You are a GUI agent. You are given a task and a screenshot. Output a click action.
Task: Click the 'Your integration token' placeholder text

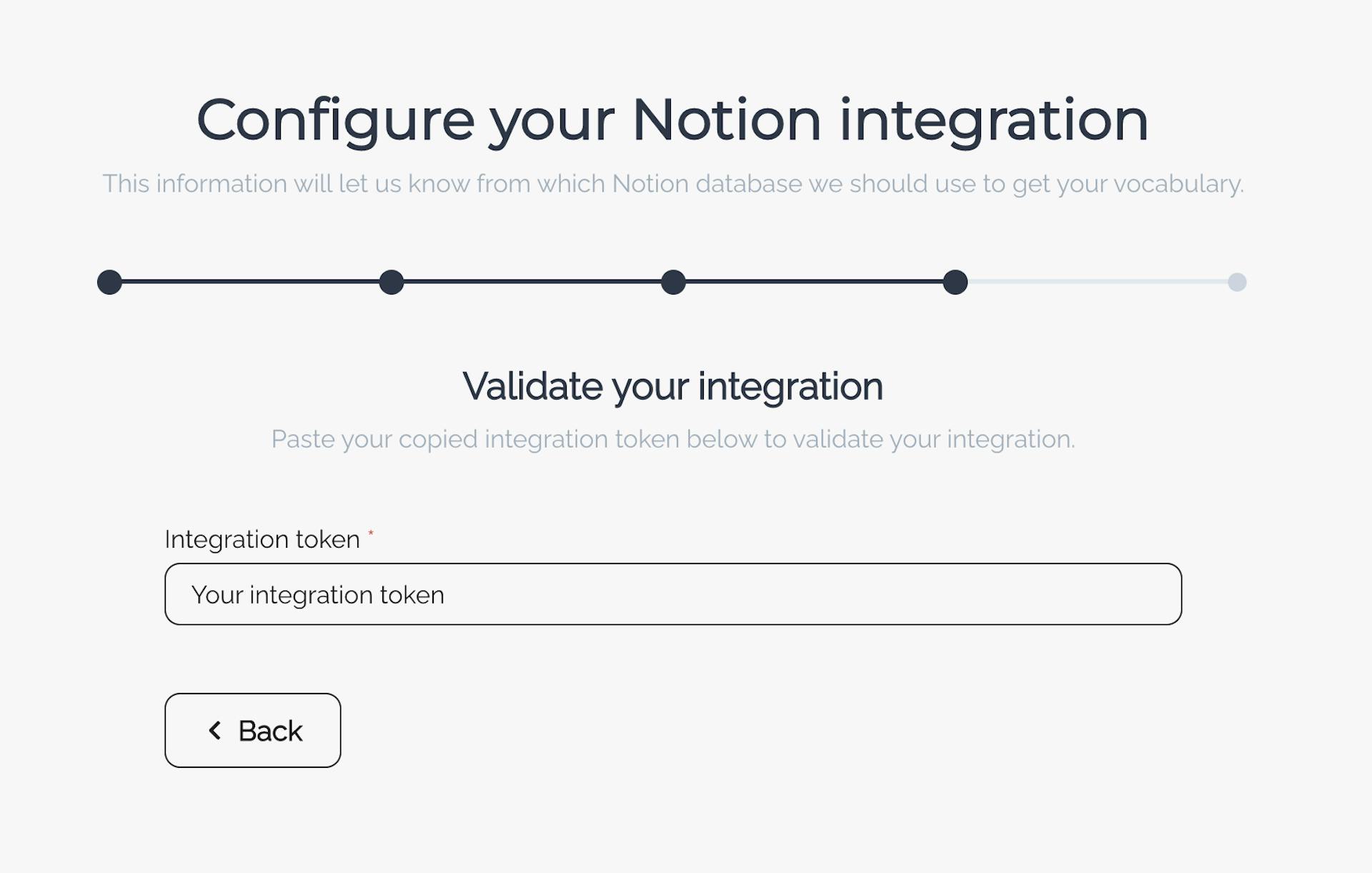pos(318,595)
